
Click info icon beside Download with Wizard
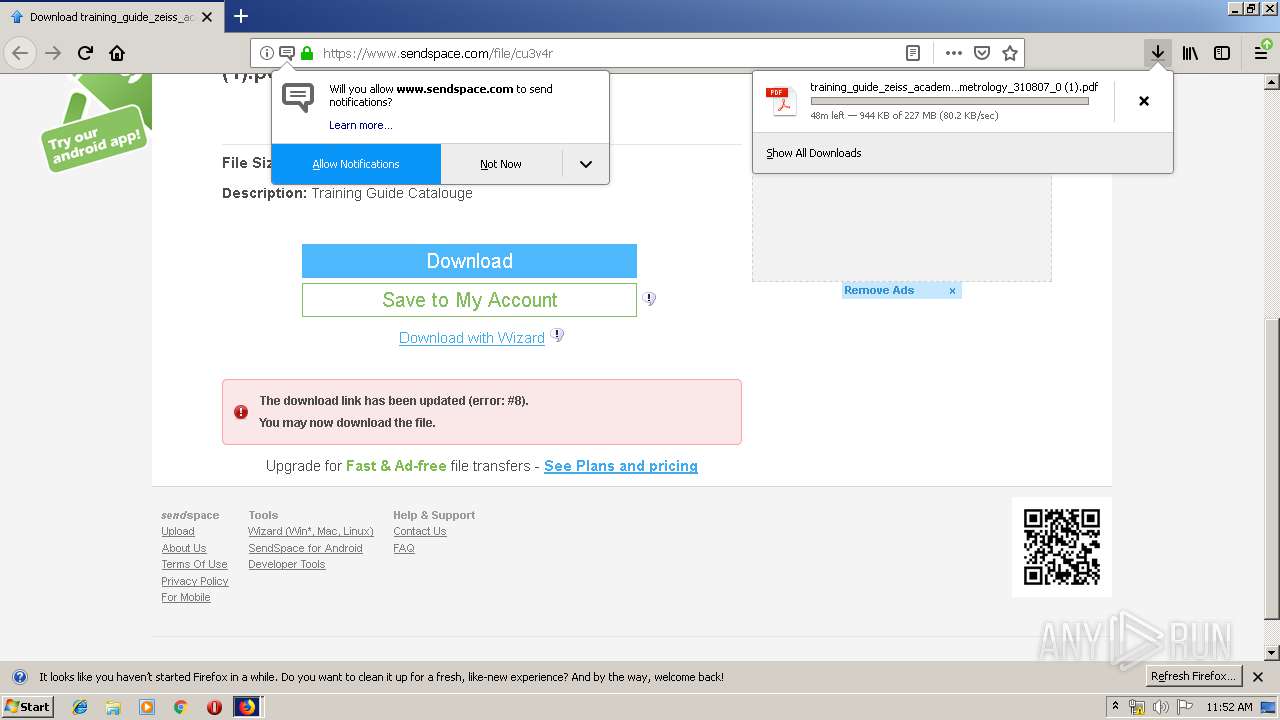coord(558,335)
